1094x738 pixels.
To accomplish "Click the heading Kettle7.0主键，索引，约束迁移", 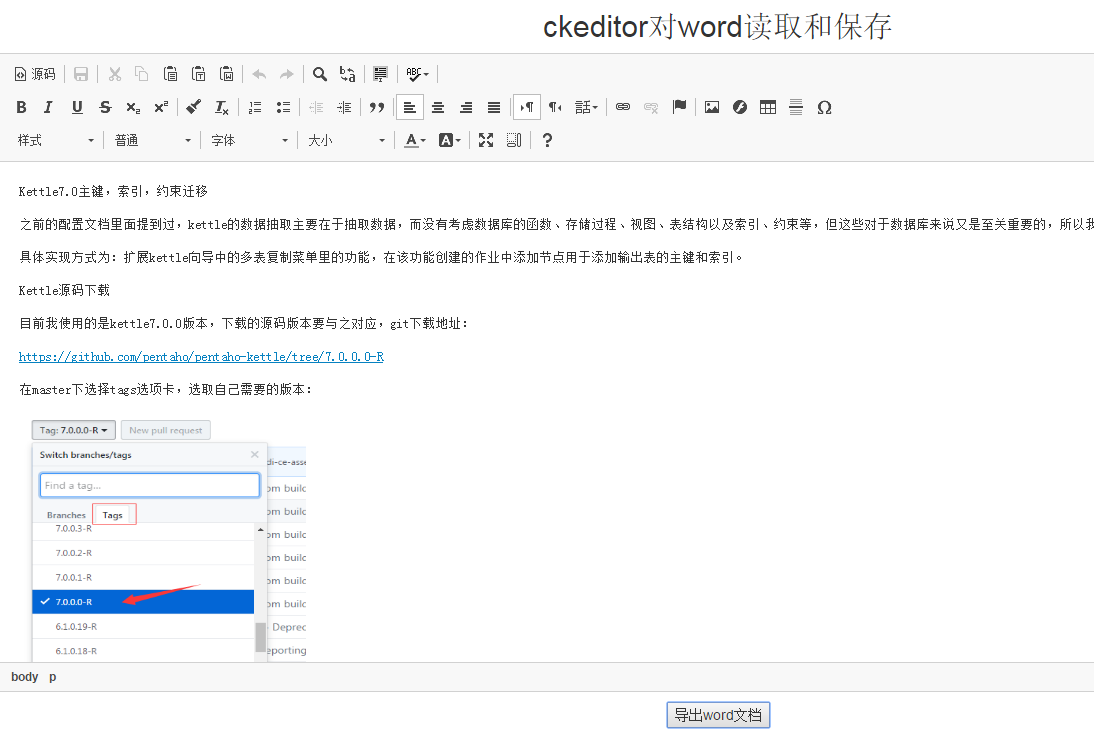I will (x=113, y=191).
